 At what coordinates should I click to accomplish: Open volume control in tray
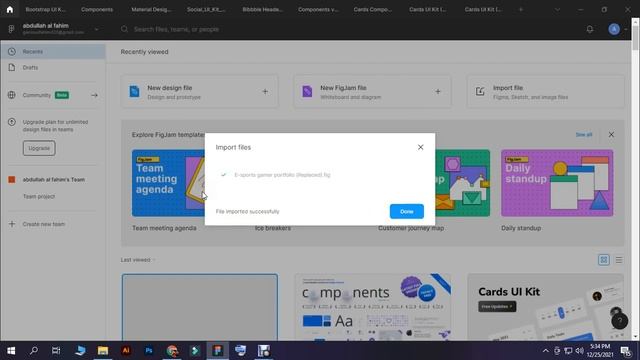pos(579,351)
